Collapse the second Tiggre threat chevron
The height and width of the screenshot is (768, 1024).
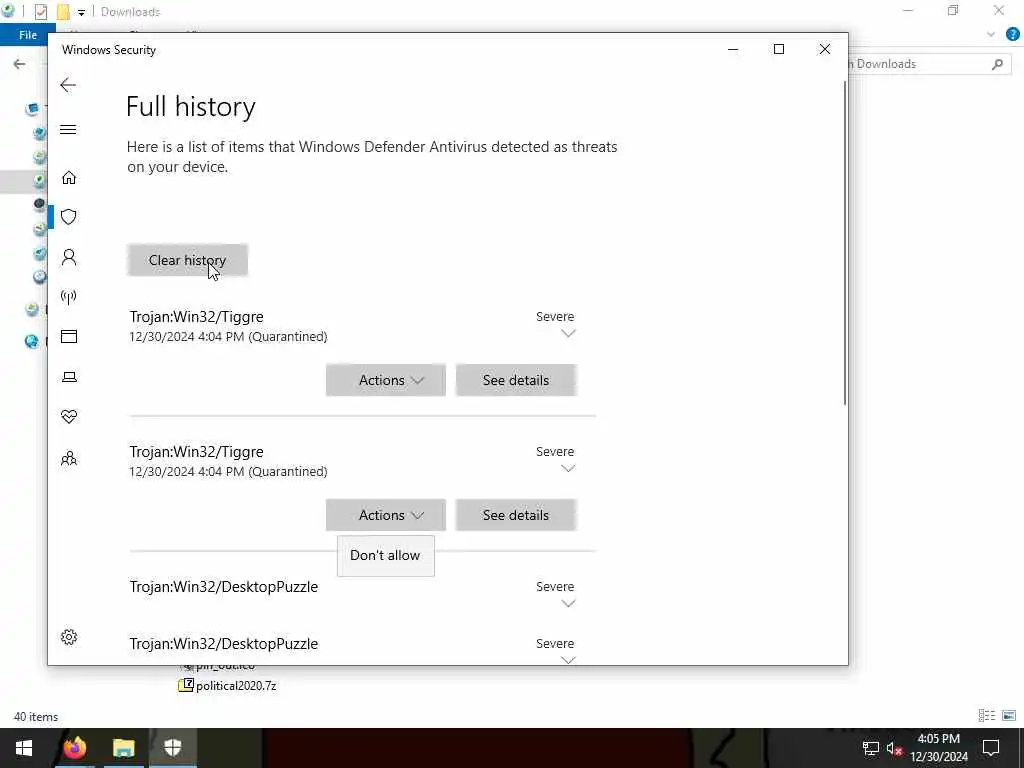568,468
